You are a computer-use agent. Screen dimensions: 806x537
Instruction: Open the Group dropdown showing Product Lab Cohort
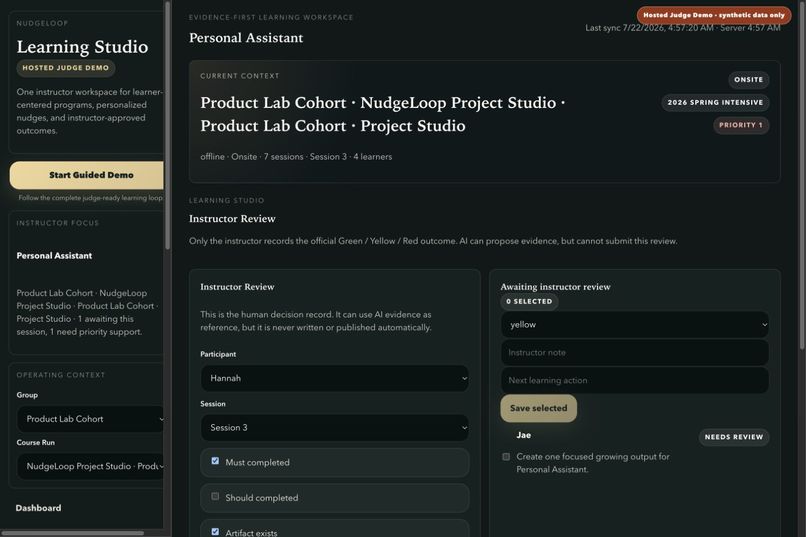click(x=91, y=419)
